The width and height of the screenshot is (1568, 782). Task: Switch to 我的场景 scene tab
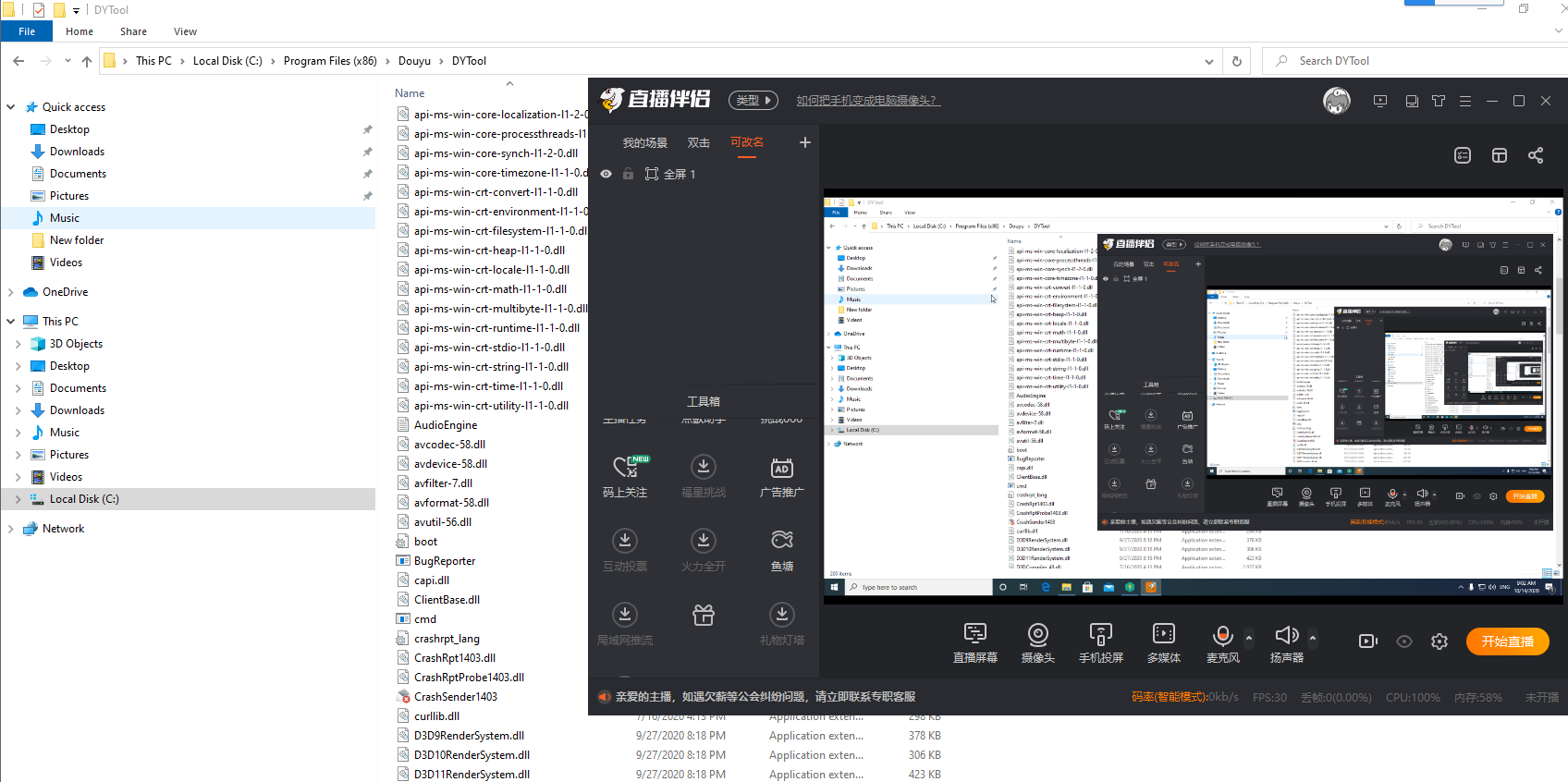pyautogui.click(x=644, y=142)
